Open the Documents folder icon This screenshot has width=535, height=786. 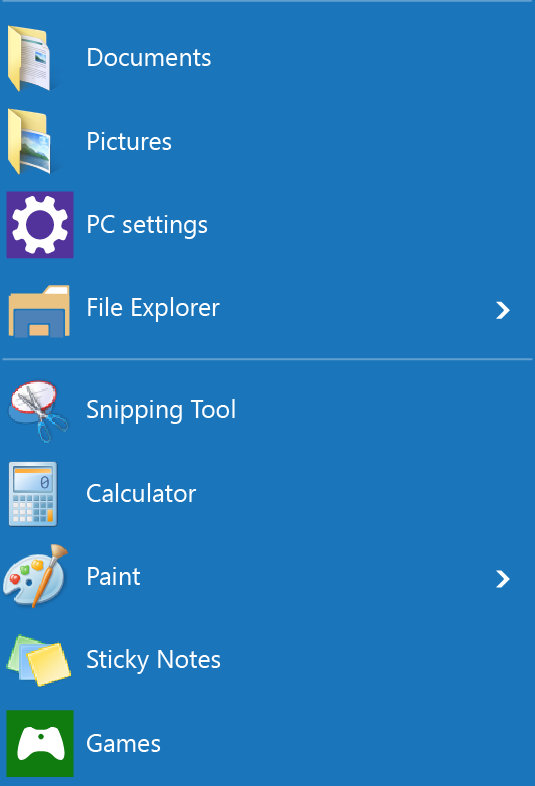[30, 58]
